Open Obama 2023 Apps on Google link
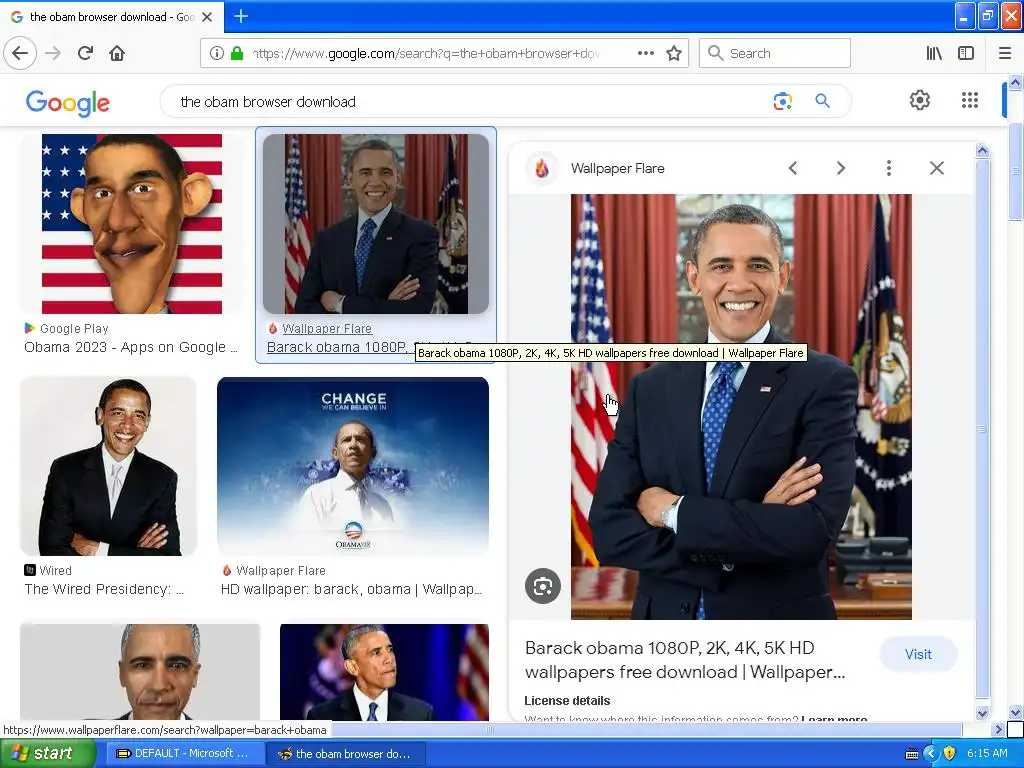 [x=131, y=347]
